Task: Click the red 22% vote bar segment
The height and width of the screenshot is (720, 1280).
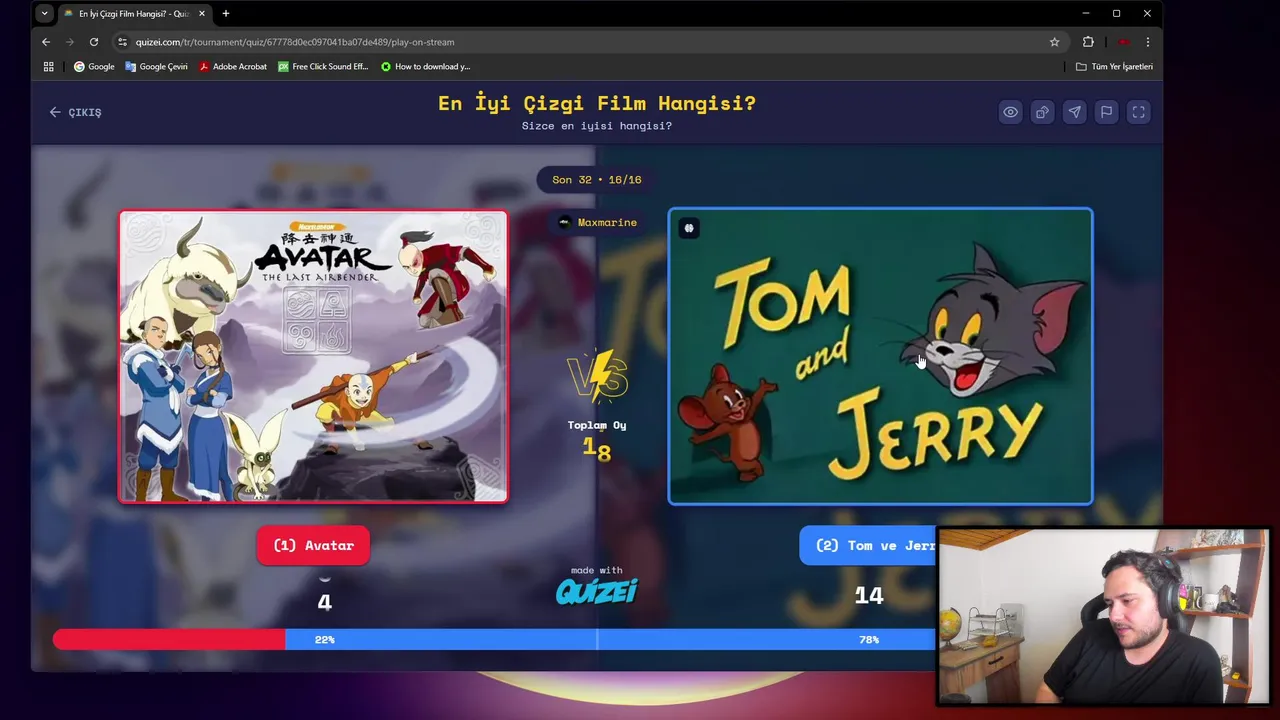Action: click(x=169, y=639)
